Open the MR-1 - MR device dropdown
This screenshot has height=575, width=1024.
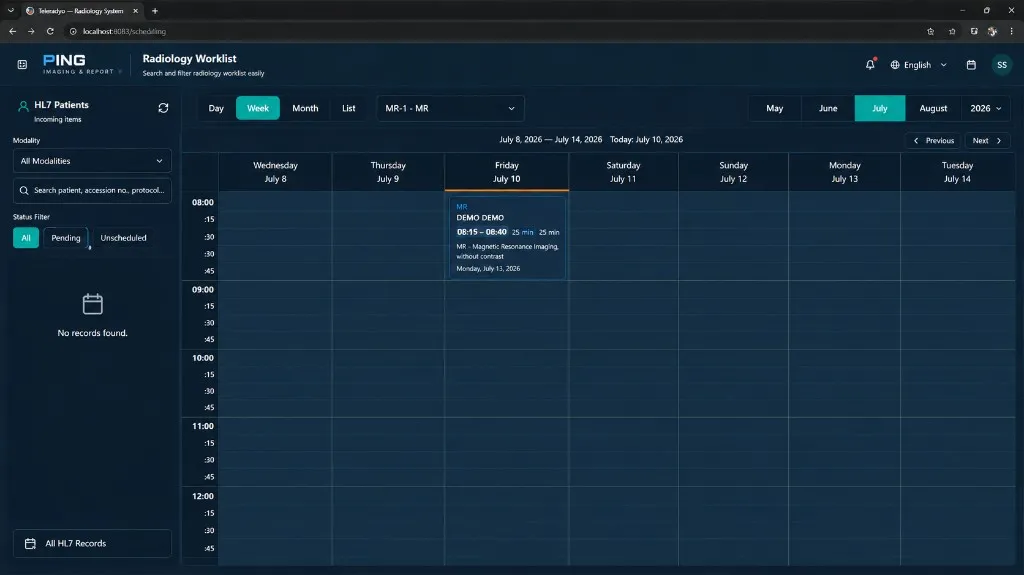pos(450,108)
